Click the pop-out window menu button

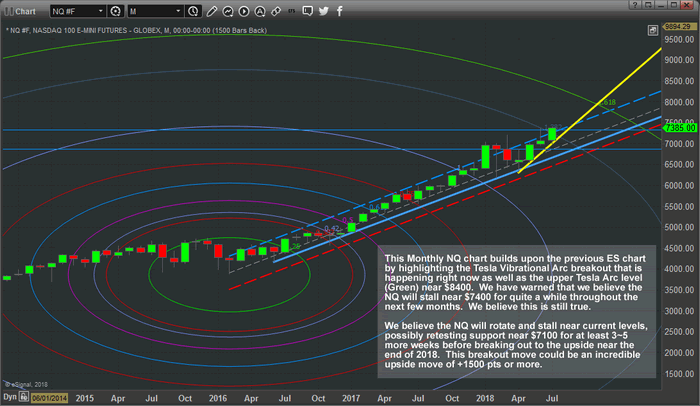[x=648, y=5]
